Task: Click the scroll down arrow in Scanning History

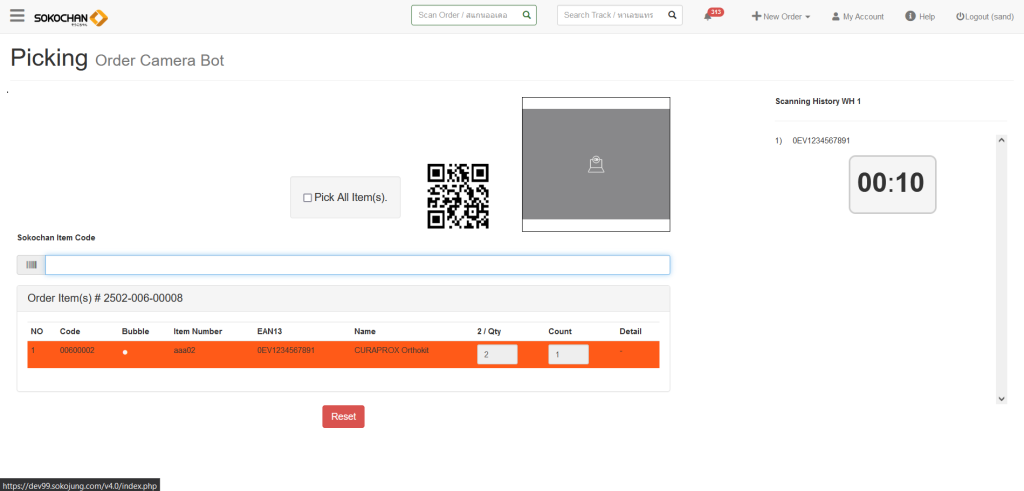Action: coord(1001,399)
